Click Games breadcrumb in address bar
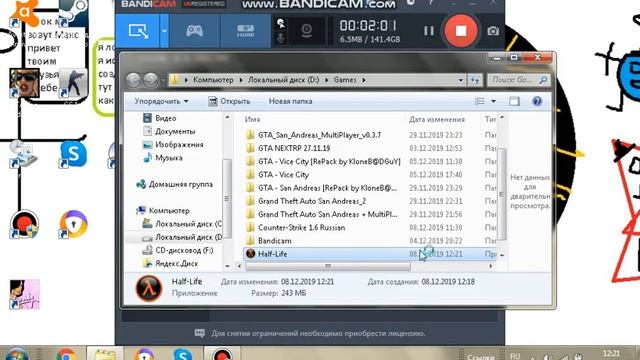640x360 pixels. (345, 80)
